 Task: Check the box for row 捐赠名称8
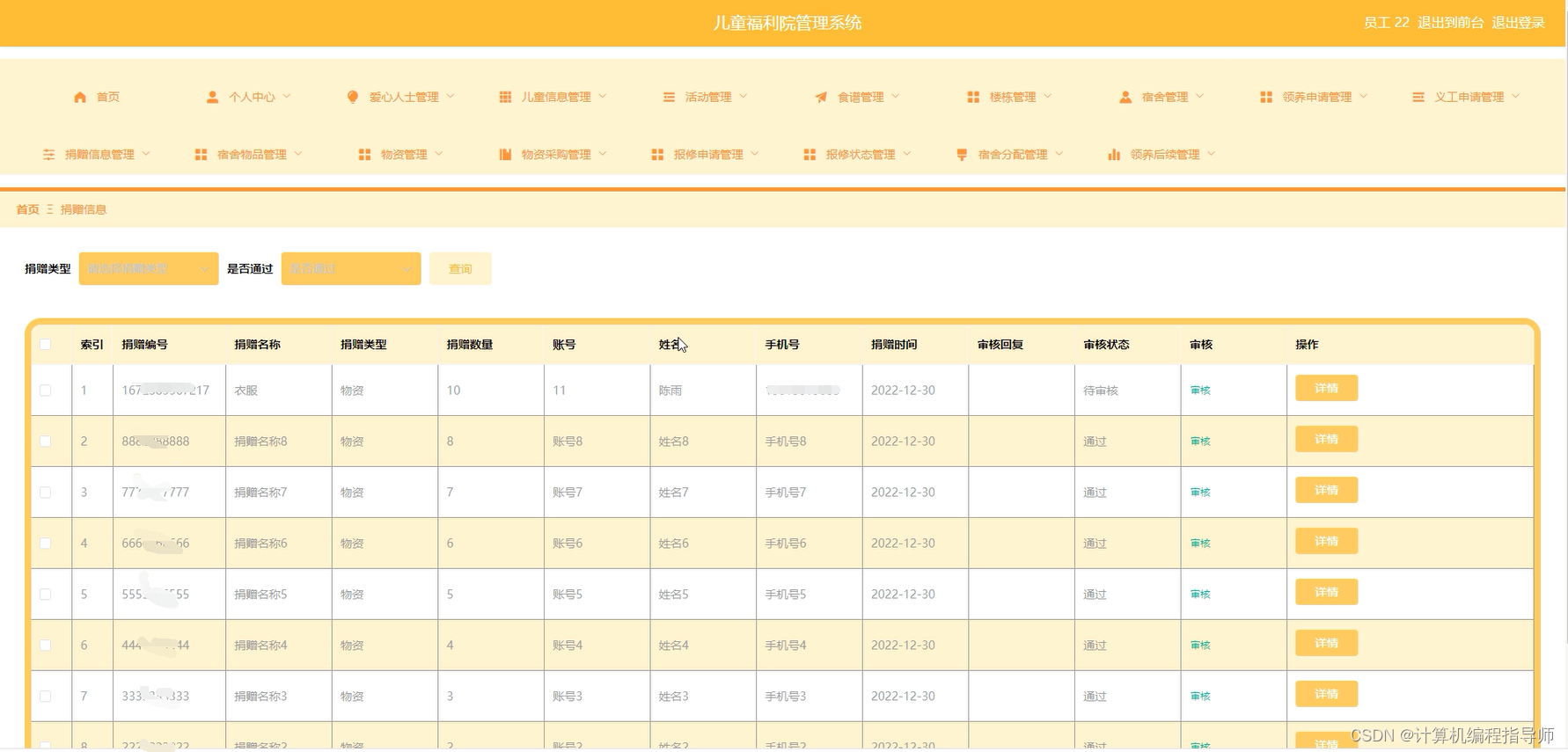tap(46, 442)
